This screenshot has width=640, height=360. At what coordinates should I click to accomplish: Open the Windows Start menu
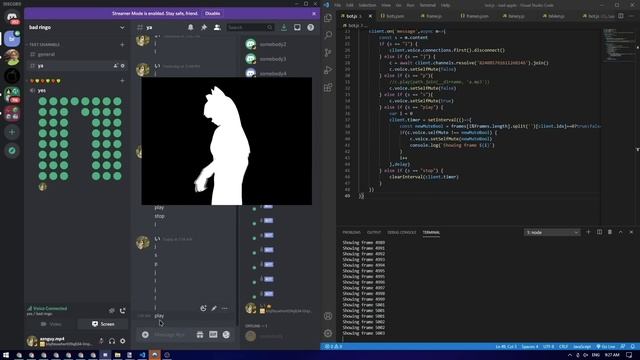tap(6, 355)
